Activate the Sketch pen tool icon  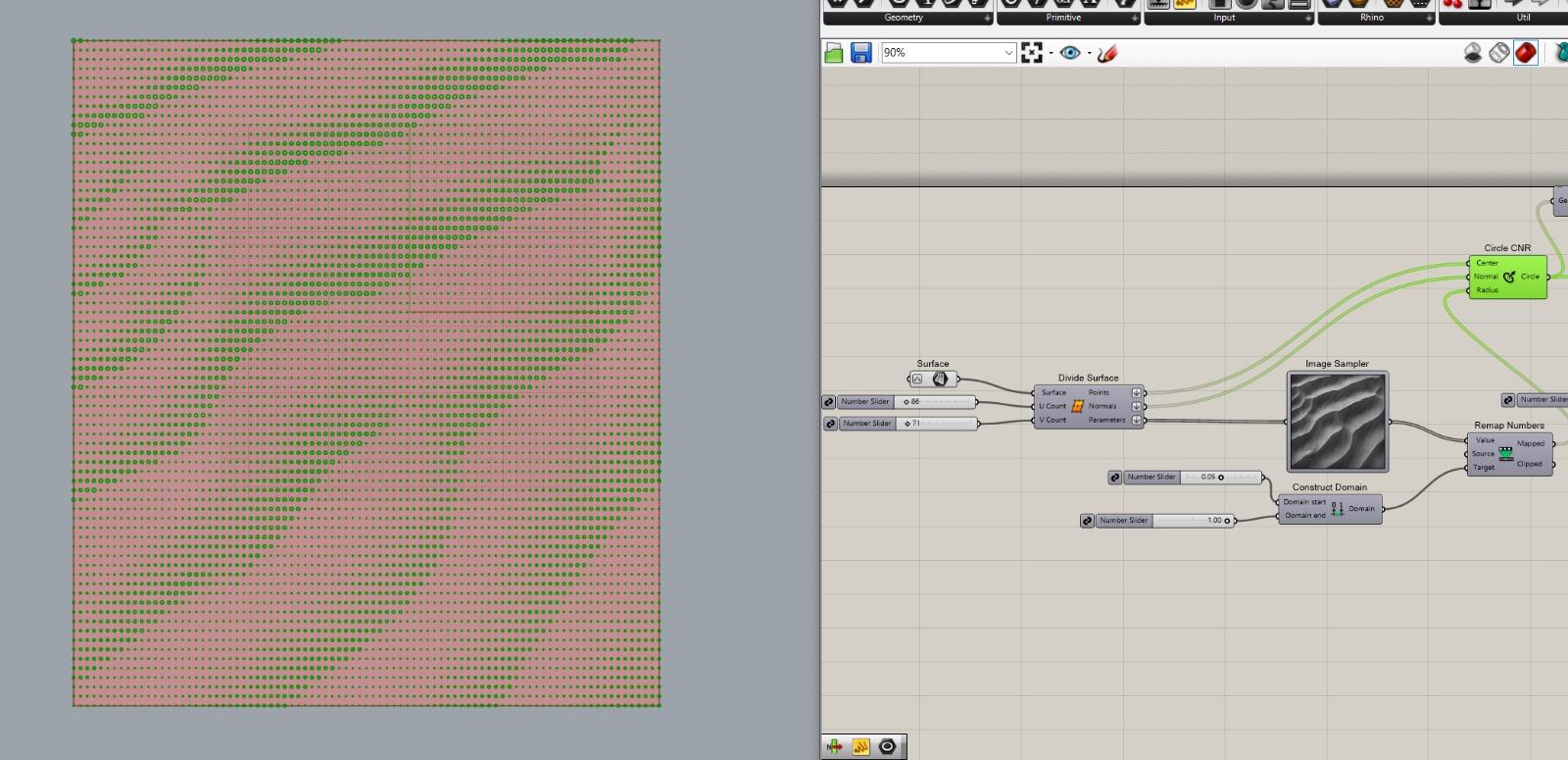[x=1107, y=53]
